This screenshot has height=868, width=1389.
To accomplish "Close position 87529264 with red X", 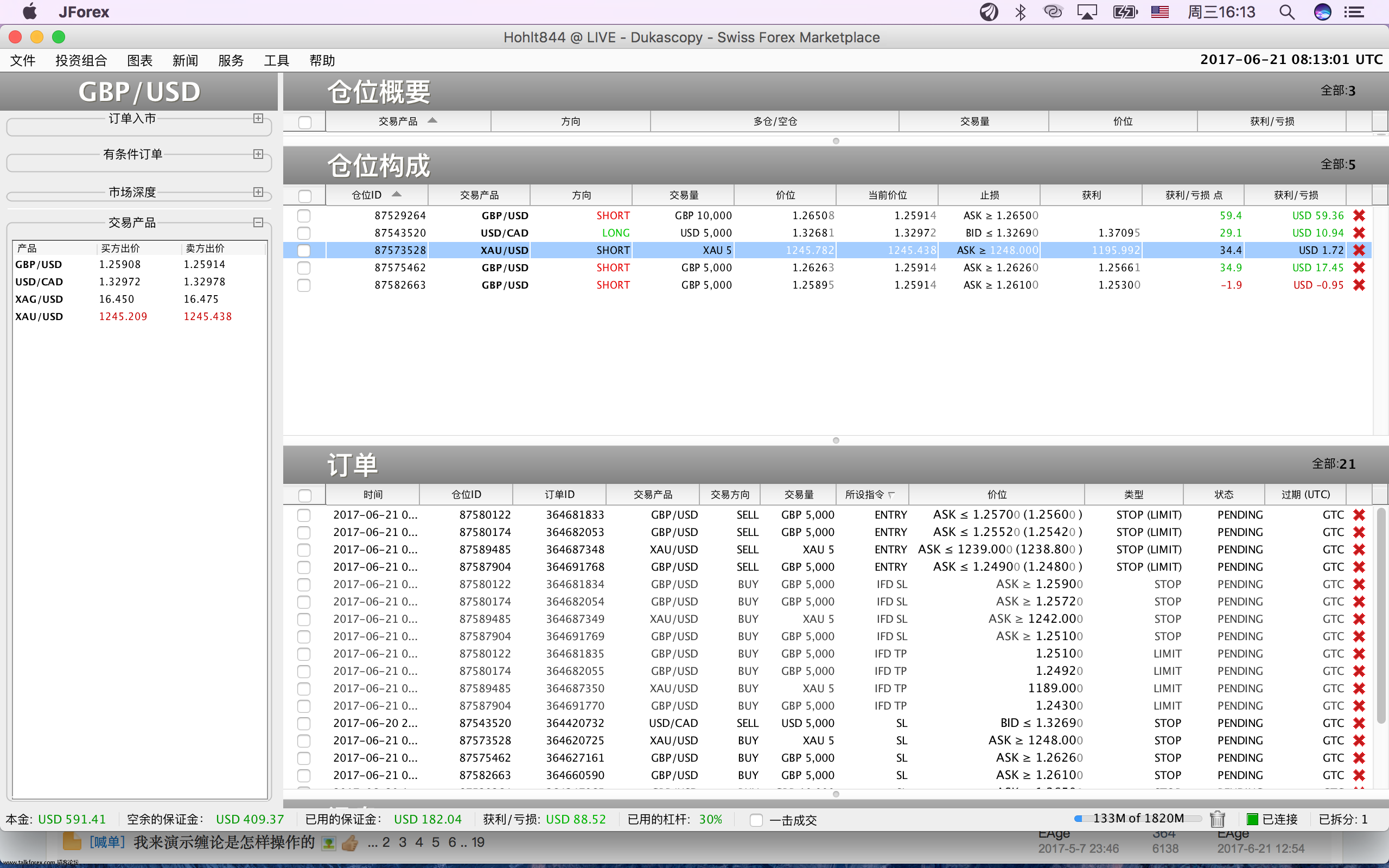I will point(1359,216).
